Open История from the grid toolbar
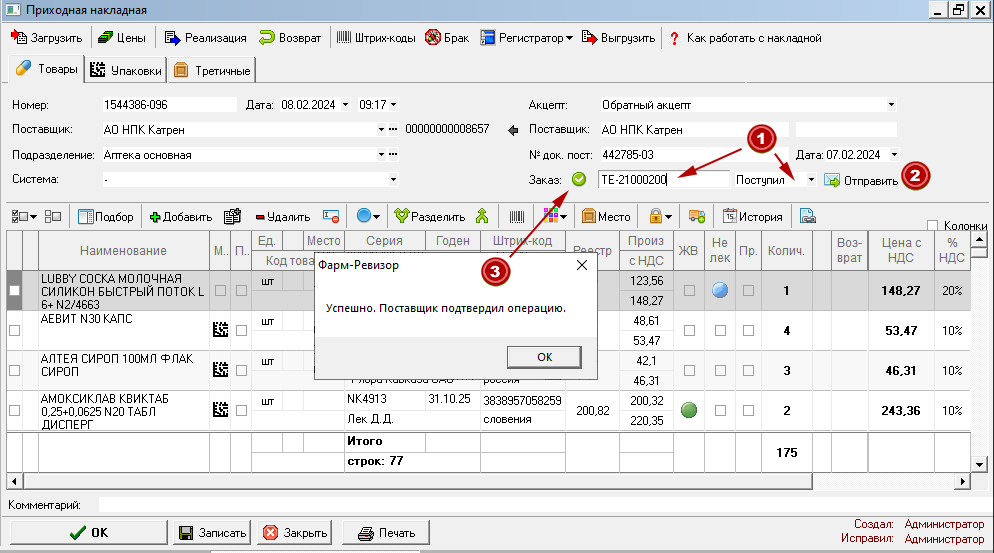994x553 pixels. [x=752, y=217]
